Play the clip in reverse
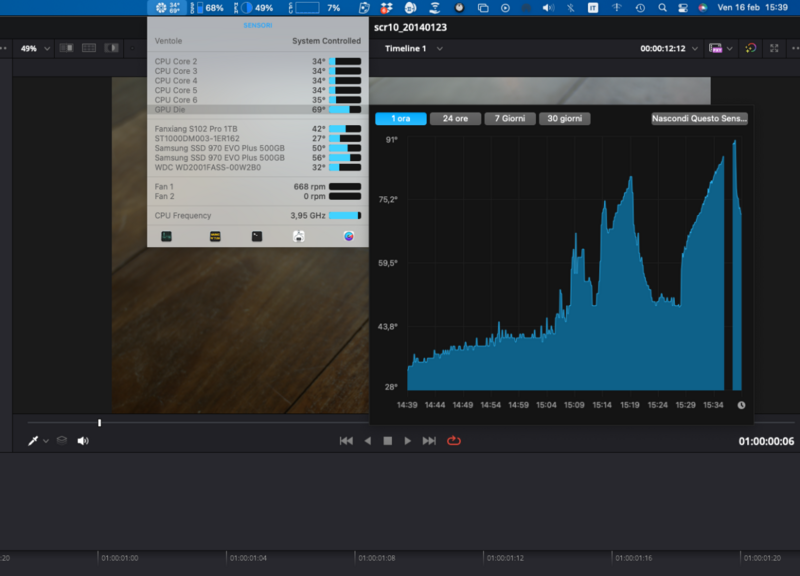Image resolution: width=800 pixels, height=576 pixels. (367, 441)
